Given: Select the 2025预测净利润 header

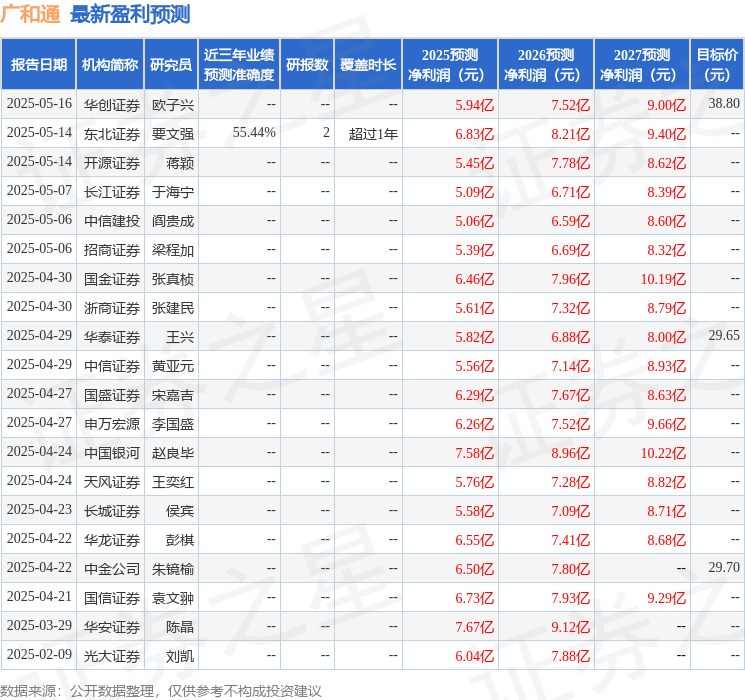Looking at the screenshot, I should pos(450,64).
